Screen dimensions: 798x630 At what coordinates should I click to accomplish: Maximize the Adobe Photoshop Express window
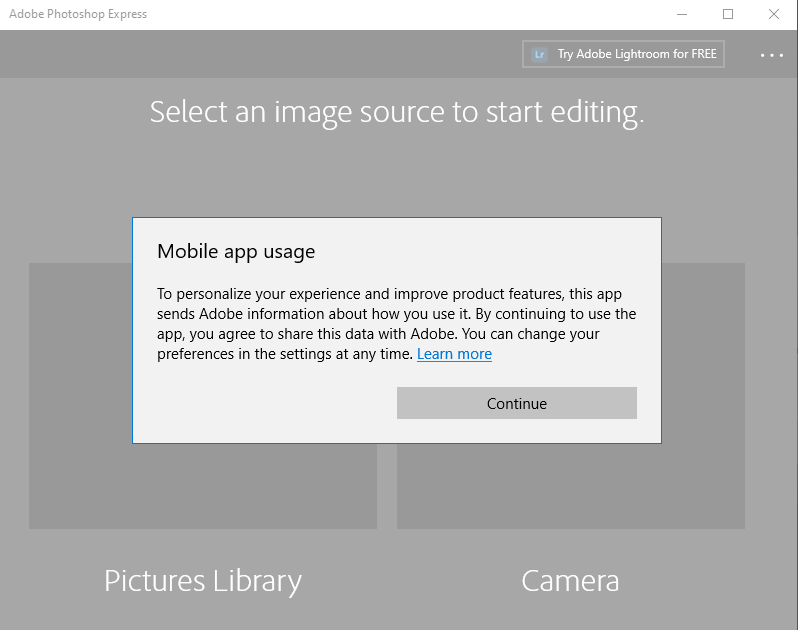728,14
